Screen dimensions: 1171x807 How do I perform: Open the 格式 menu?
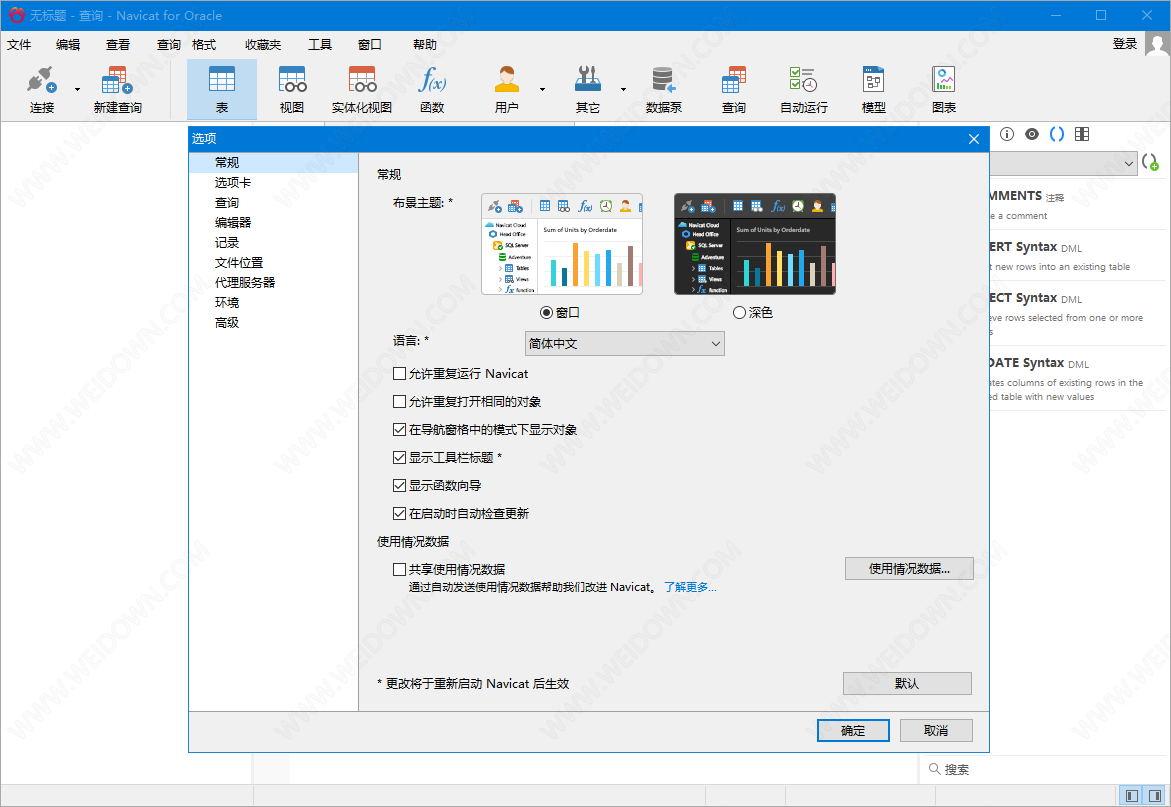[204, 45]
